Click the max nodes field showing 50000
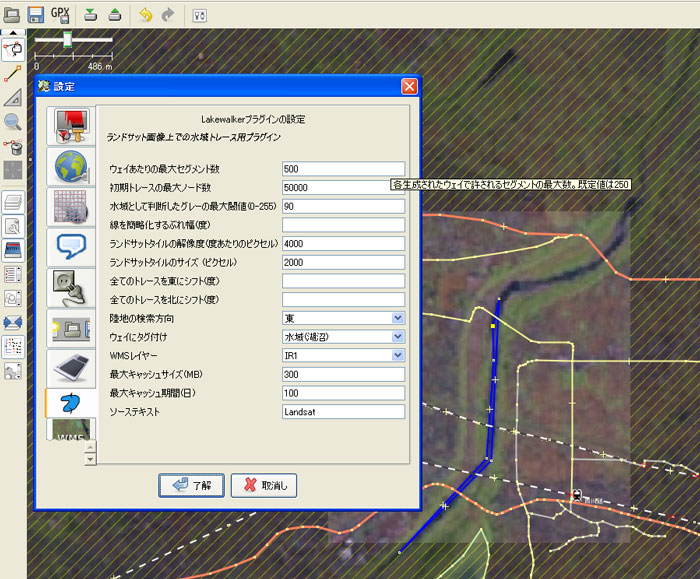 click(x=343, y=187)
